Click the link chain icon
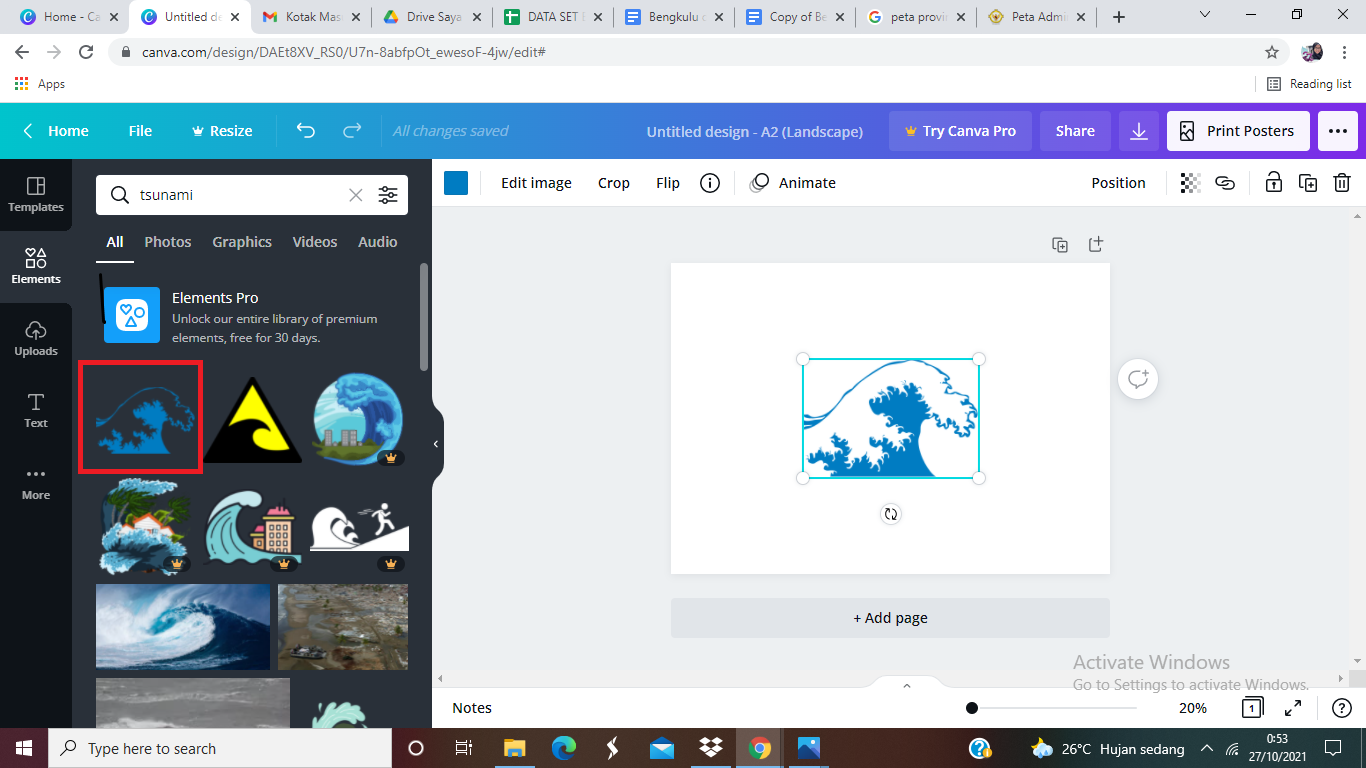 (1225, 183)
